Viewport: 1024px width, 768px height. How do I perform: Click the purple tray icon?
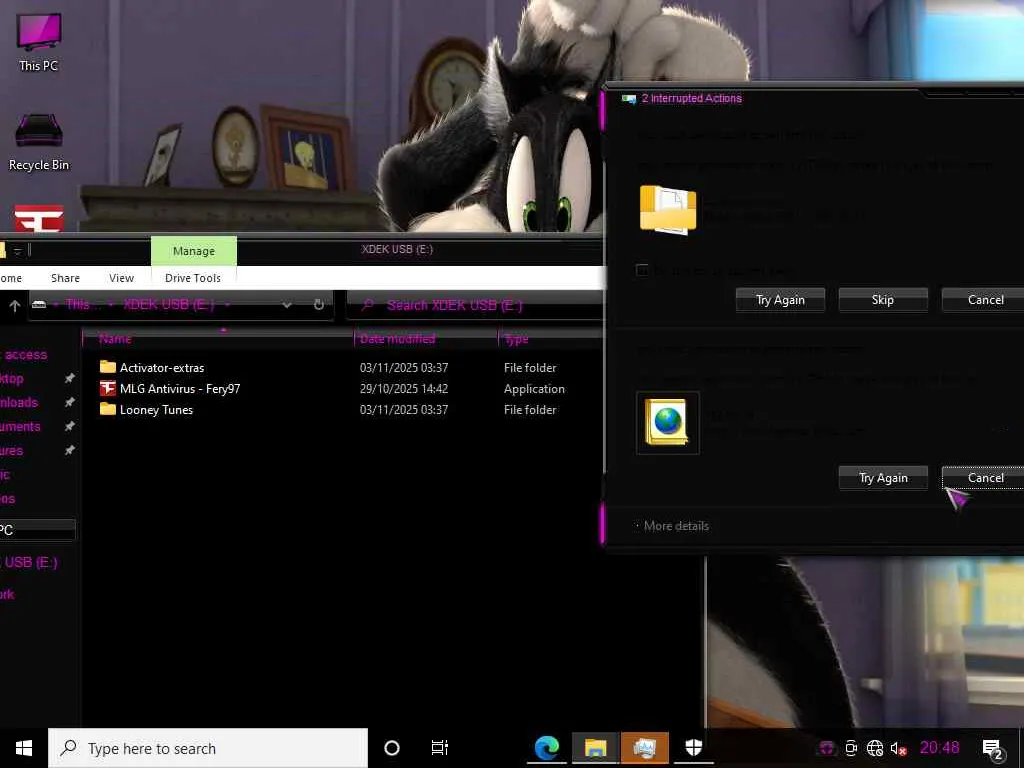pos(827,748)
